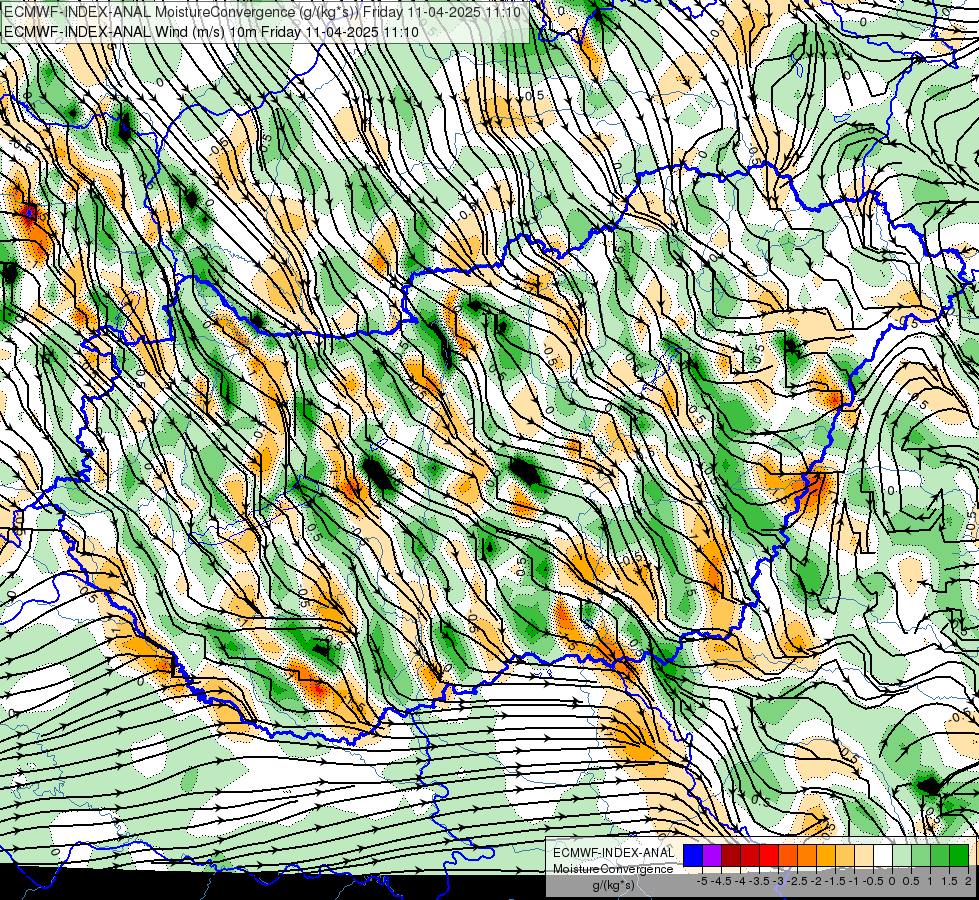Image resolution: width=979 pixels, height=900 pixels.
Task: Click the Wind 10m title line at top
Action: 211,31
